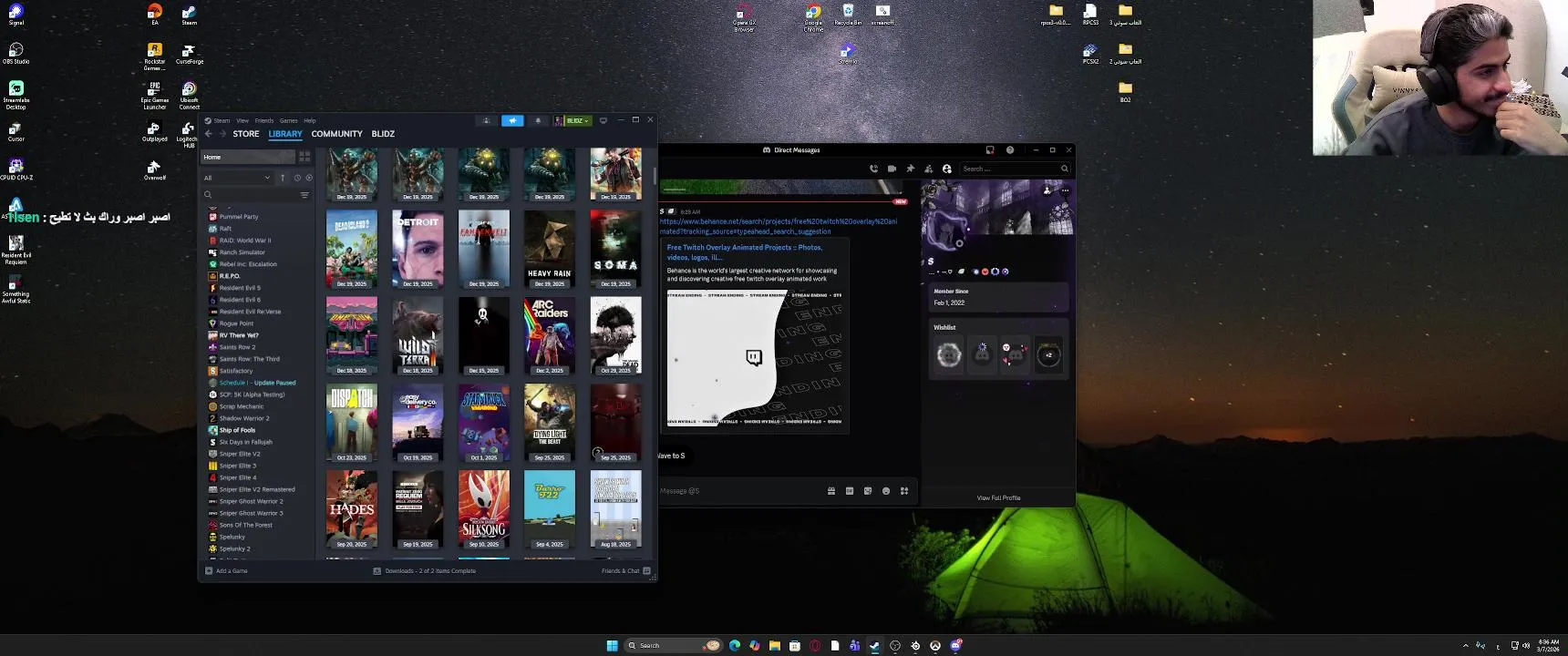
Task: Click the friend icon on Discord profile banner
Action: click(1047, 190)
